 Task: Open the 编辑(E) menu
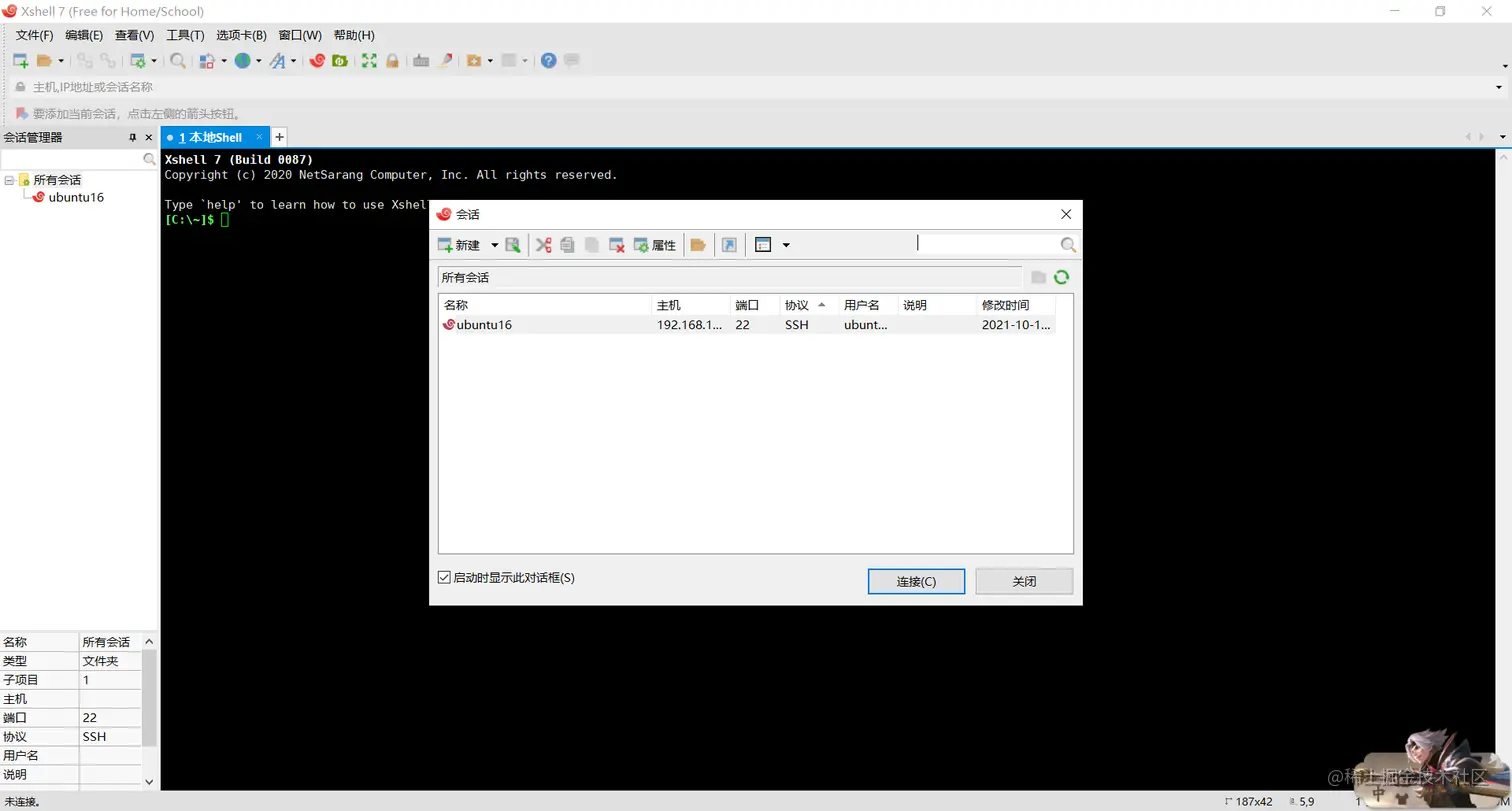[84, 35]
